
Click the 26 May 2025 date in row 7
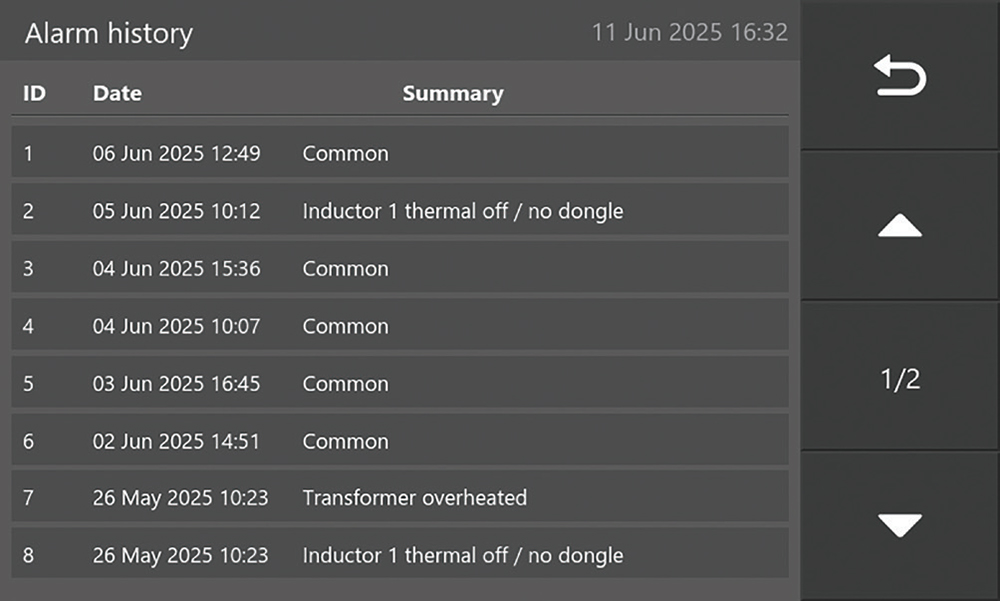point(180,498)
